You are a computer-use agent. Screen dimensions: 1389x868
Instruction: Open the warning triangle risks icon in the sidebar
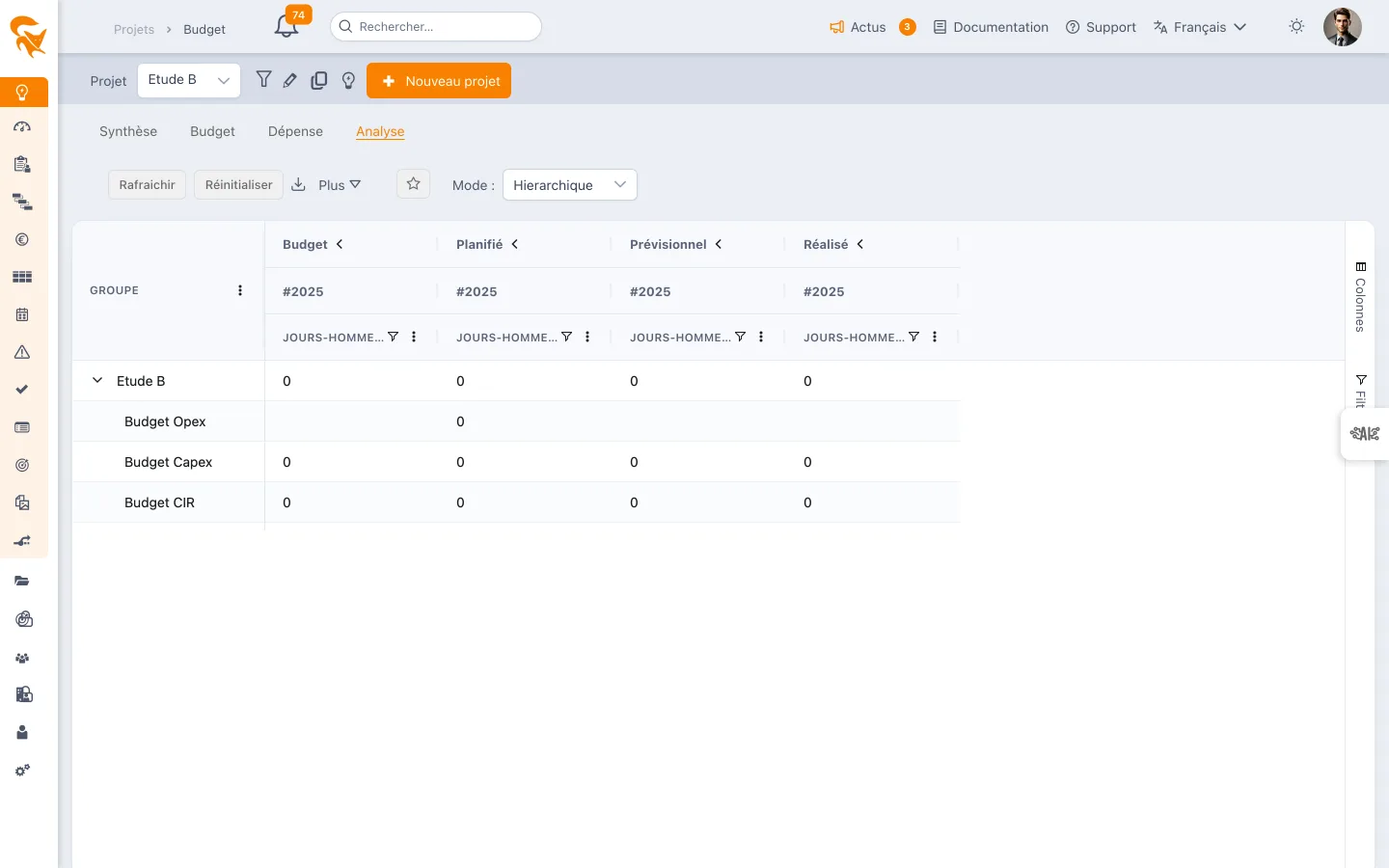pos(22,352)
